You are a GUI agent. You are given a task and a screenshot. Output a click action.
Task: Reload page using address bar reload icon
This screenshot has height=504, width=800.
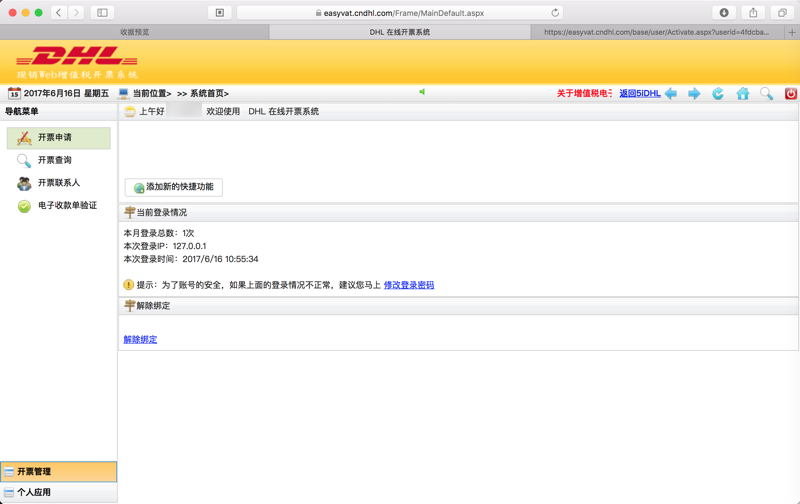[x=555, y=13]
